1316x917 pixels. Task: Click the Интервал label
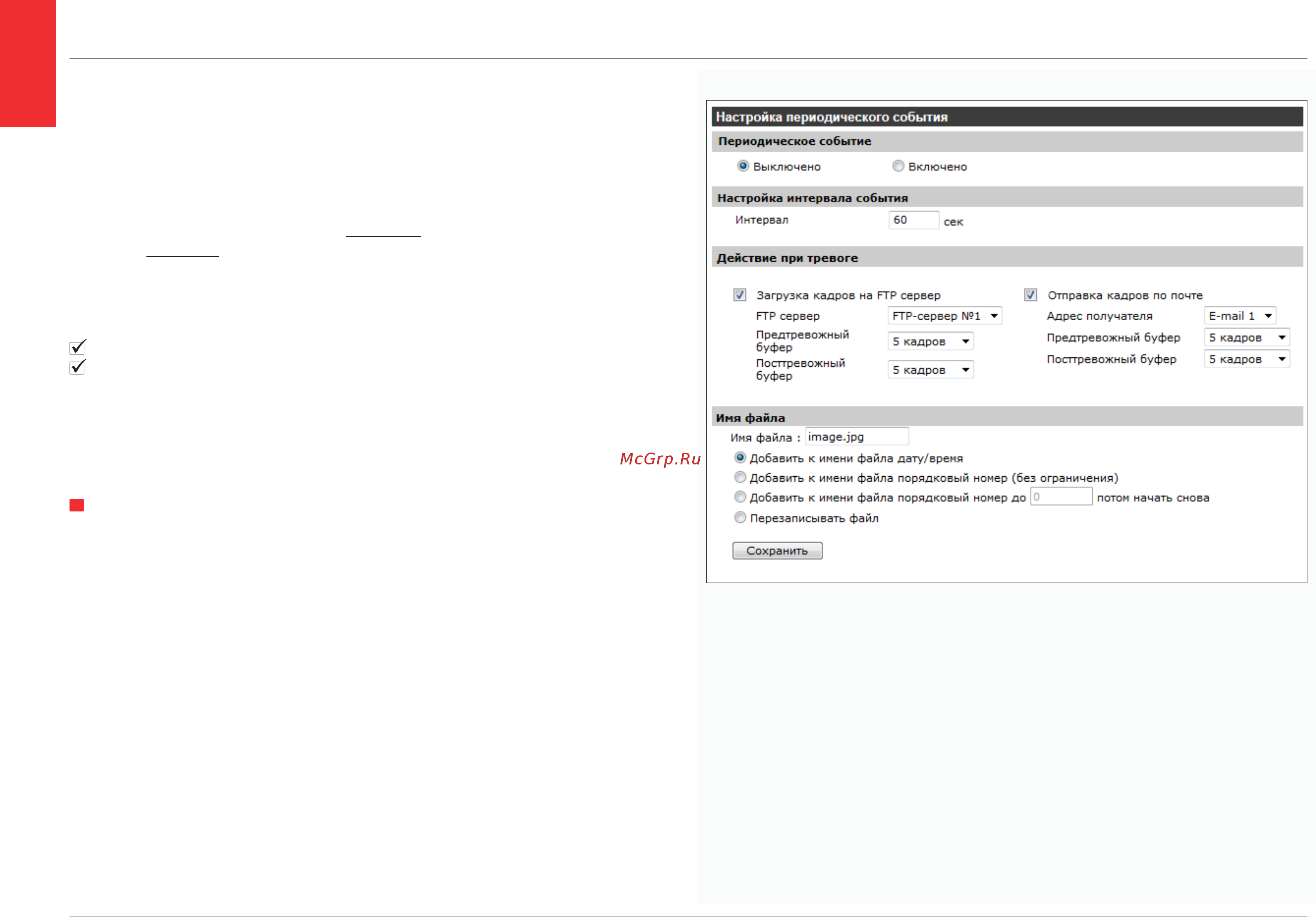(x=762, y=220)
